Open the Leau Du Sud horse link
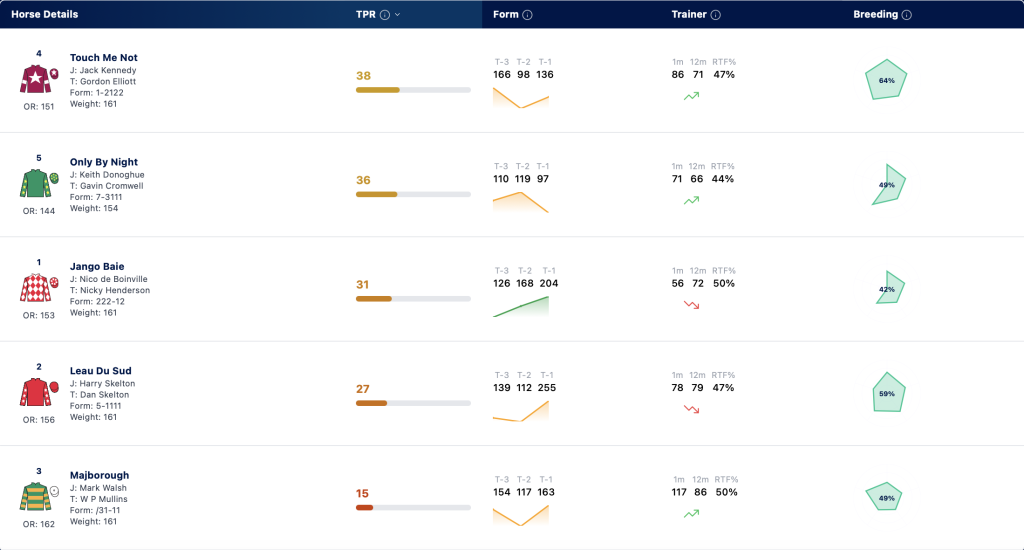 tap(101, 370)
